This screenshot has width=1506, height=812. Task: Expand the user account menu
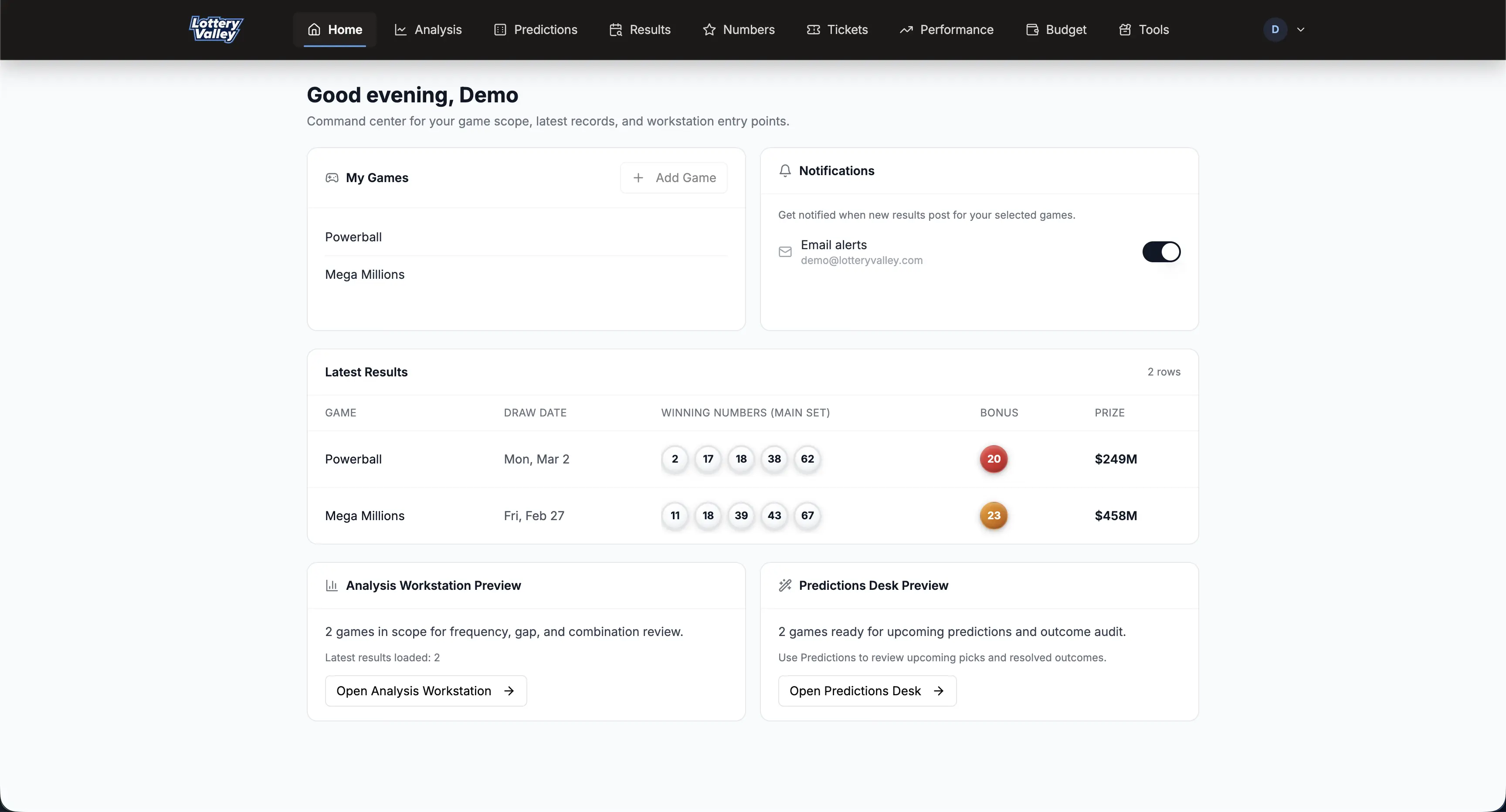1301,29
